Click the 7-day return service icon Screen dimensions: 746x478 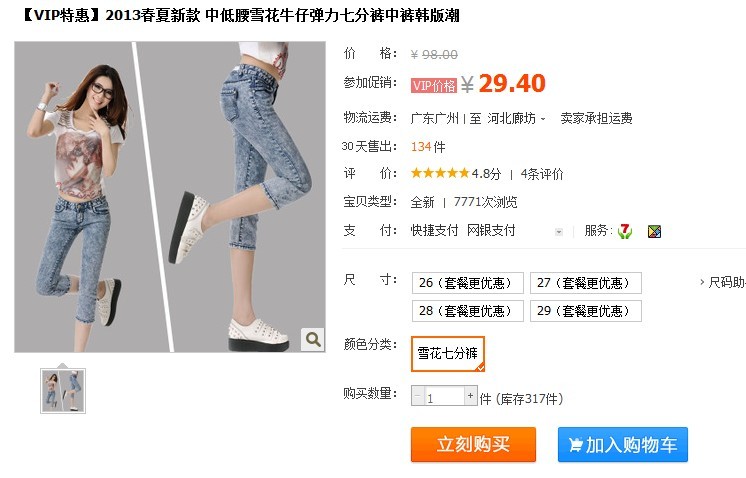point(625,232)
